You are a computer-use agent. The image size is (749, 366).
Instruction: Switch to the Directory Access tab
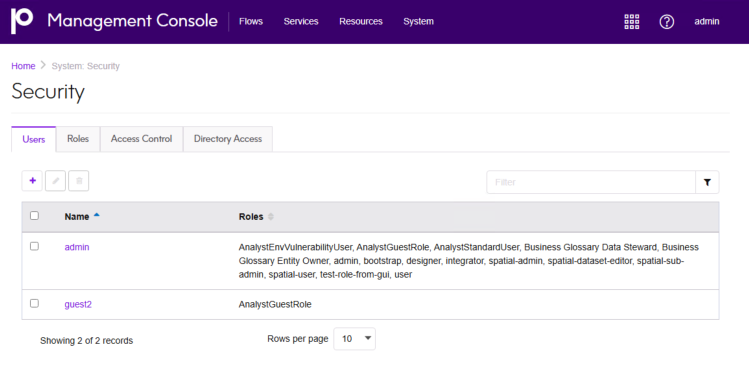tap(228, 139)
